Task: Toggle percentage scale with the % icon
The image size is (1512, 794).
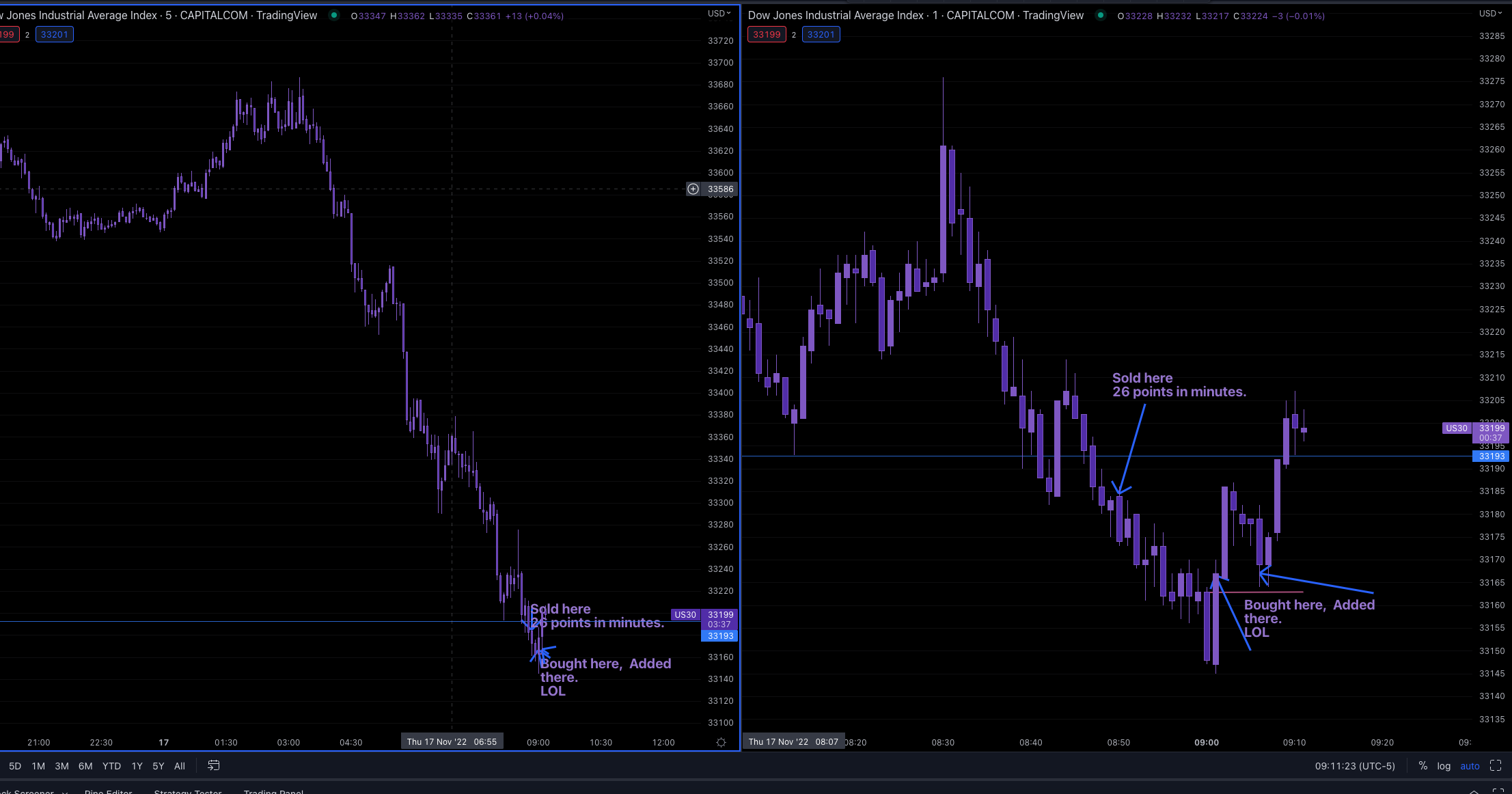Action: tap(1423, 766)
